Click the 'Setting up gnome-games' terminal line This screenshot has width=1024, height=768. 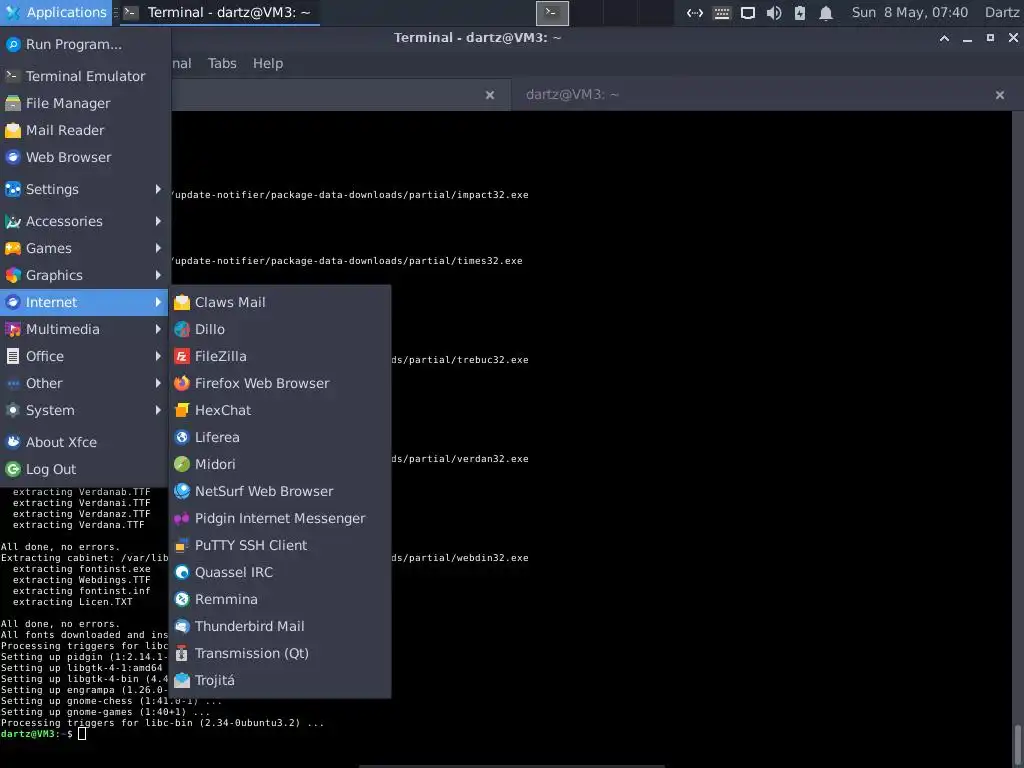(x=105, y=712)
